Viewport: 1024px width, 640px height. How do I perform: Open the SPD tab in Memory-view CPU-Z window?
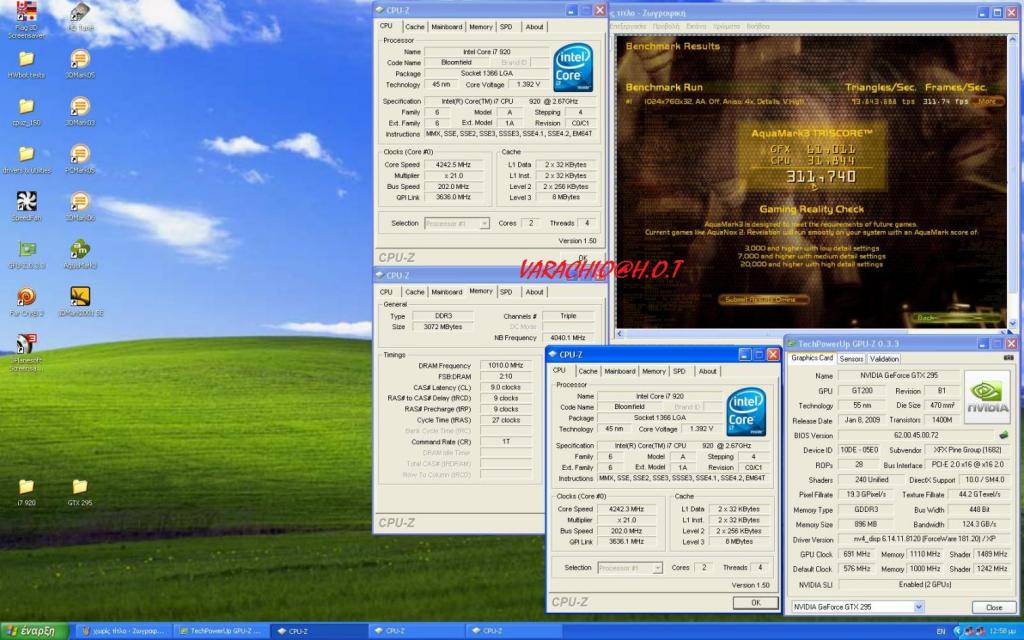click(x=506, y=292)
